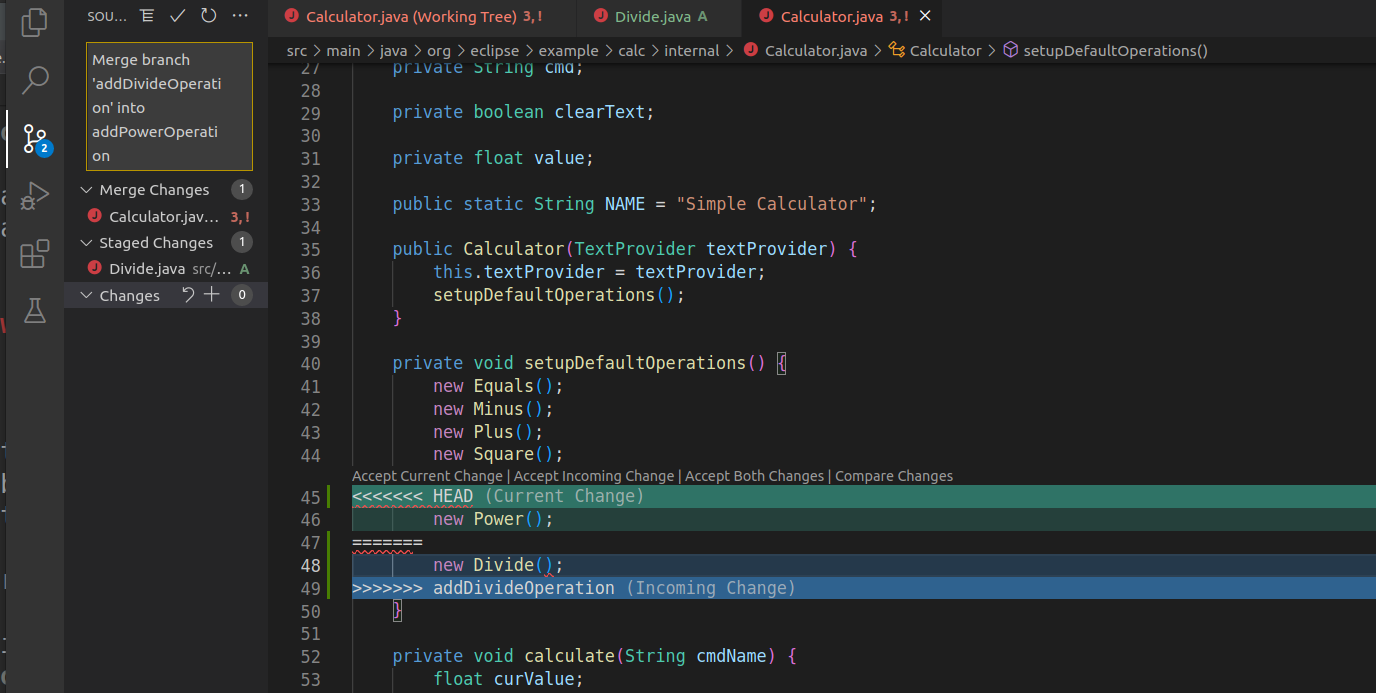Commit changes using the checkmark icon
Viewport: 1376px width, 693px height.
[175, 15]
